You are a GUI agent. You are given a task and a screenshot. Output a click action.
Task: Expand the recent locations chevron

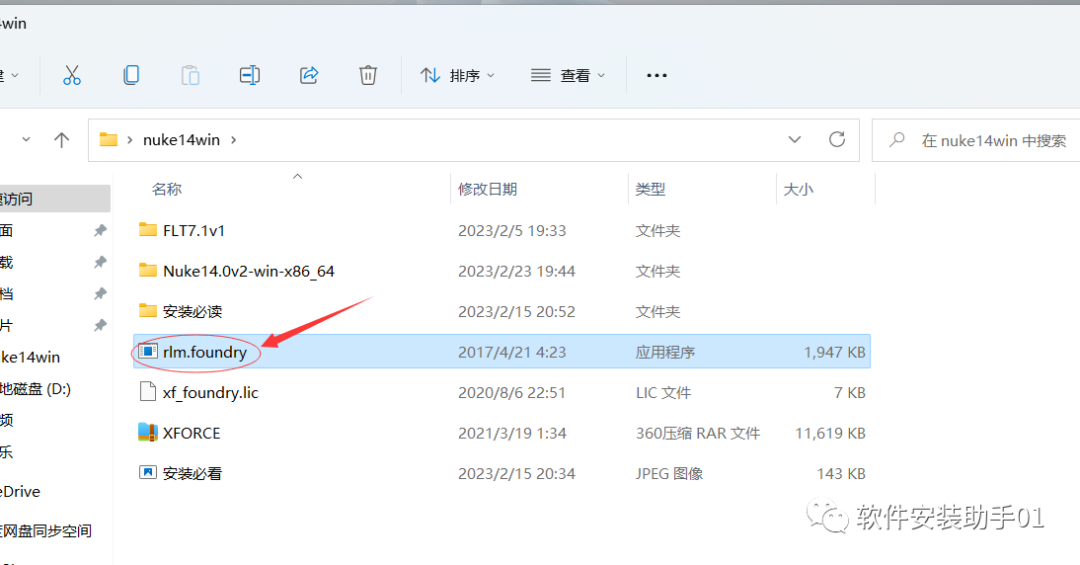tap(26, 140)
